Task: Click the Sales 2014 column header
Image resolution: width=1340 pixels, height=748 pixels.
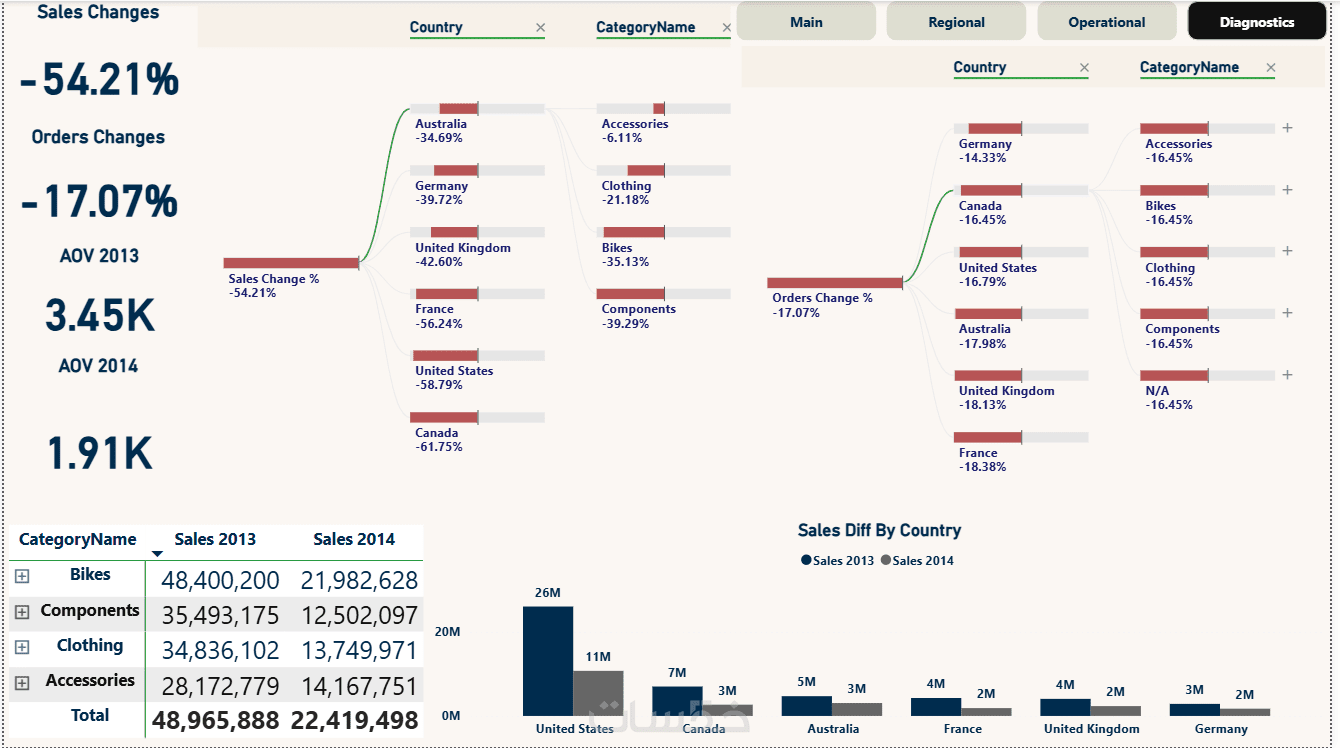Action: (x=354, y=540)
